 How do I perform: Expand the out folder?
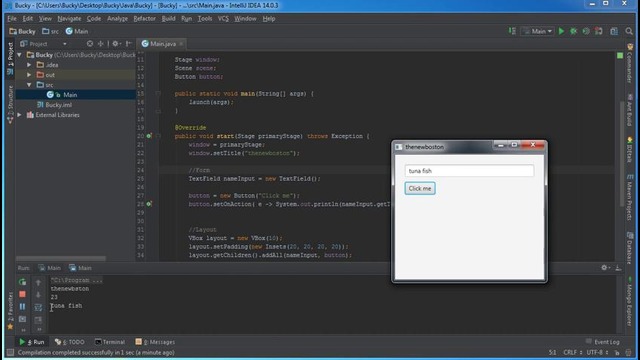[x=29, y=75]
